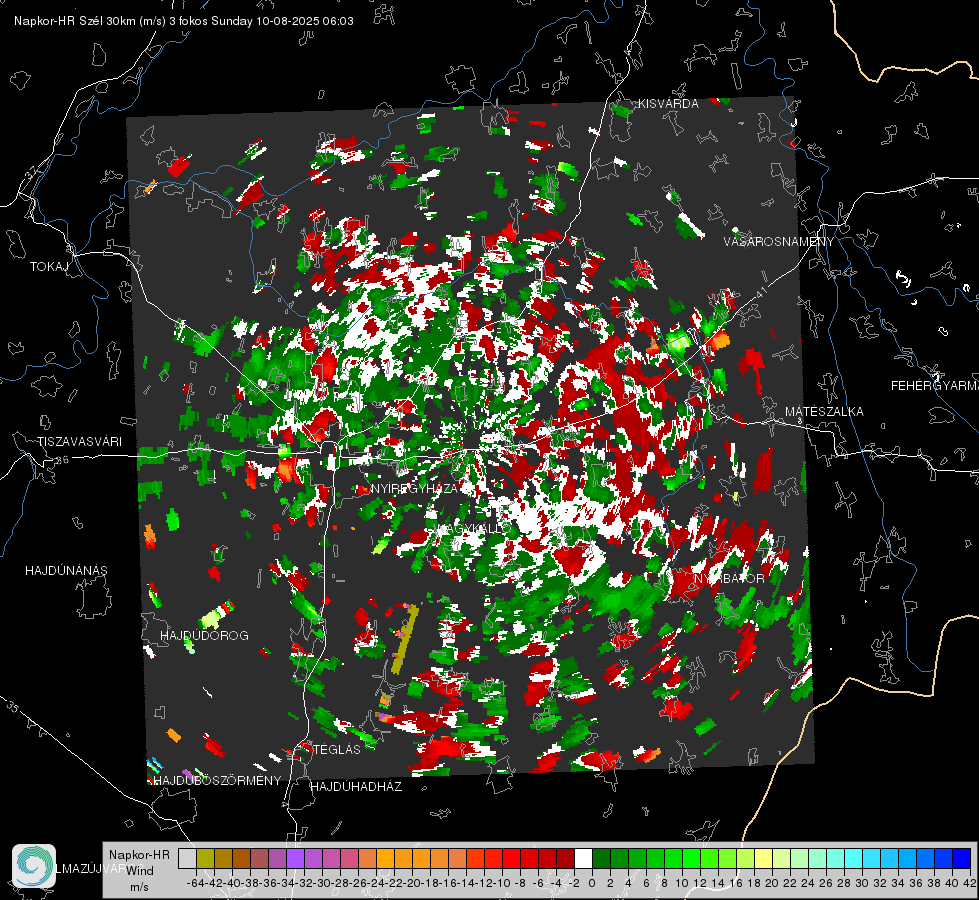The width and height of the screenshot is (979, 900).
Task: Choose the deep blue 40–42 legend swatch
Action: tap(962, 859)
